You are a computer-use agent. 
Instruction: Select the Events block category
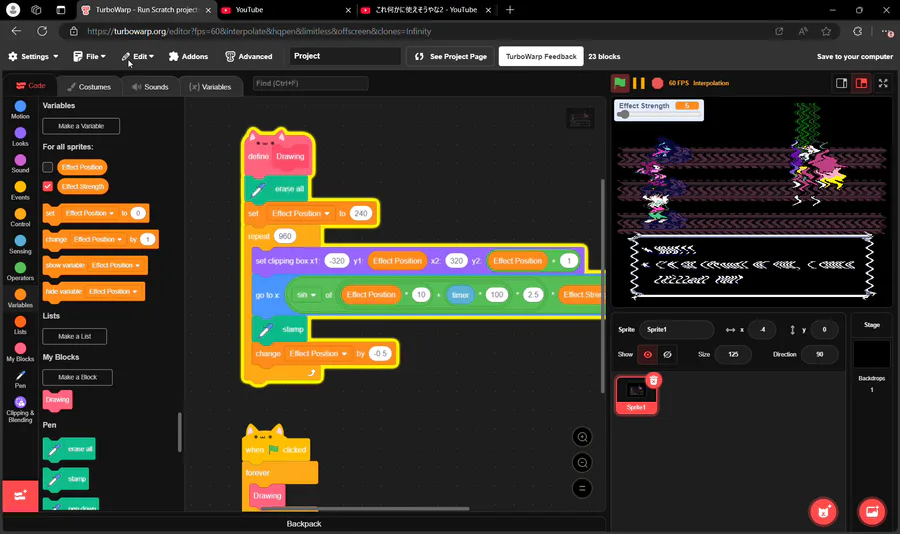click(x=20, y=190)
